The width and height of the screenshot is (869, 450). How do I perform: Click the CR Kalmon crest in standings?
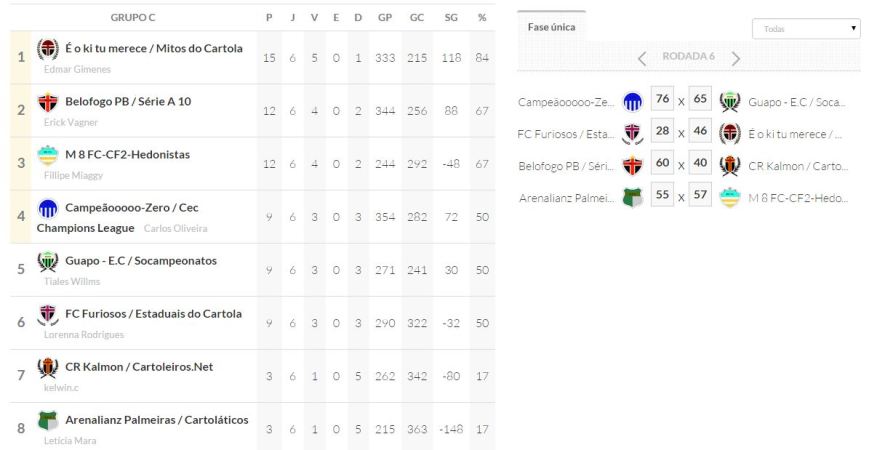click(x=48, y=367)
